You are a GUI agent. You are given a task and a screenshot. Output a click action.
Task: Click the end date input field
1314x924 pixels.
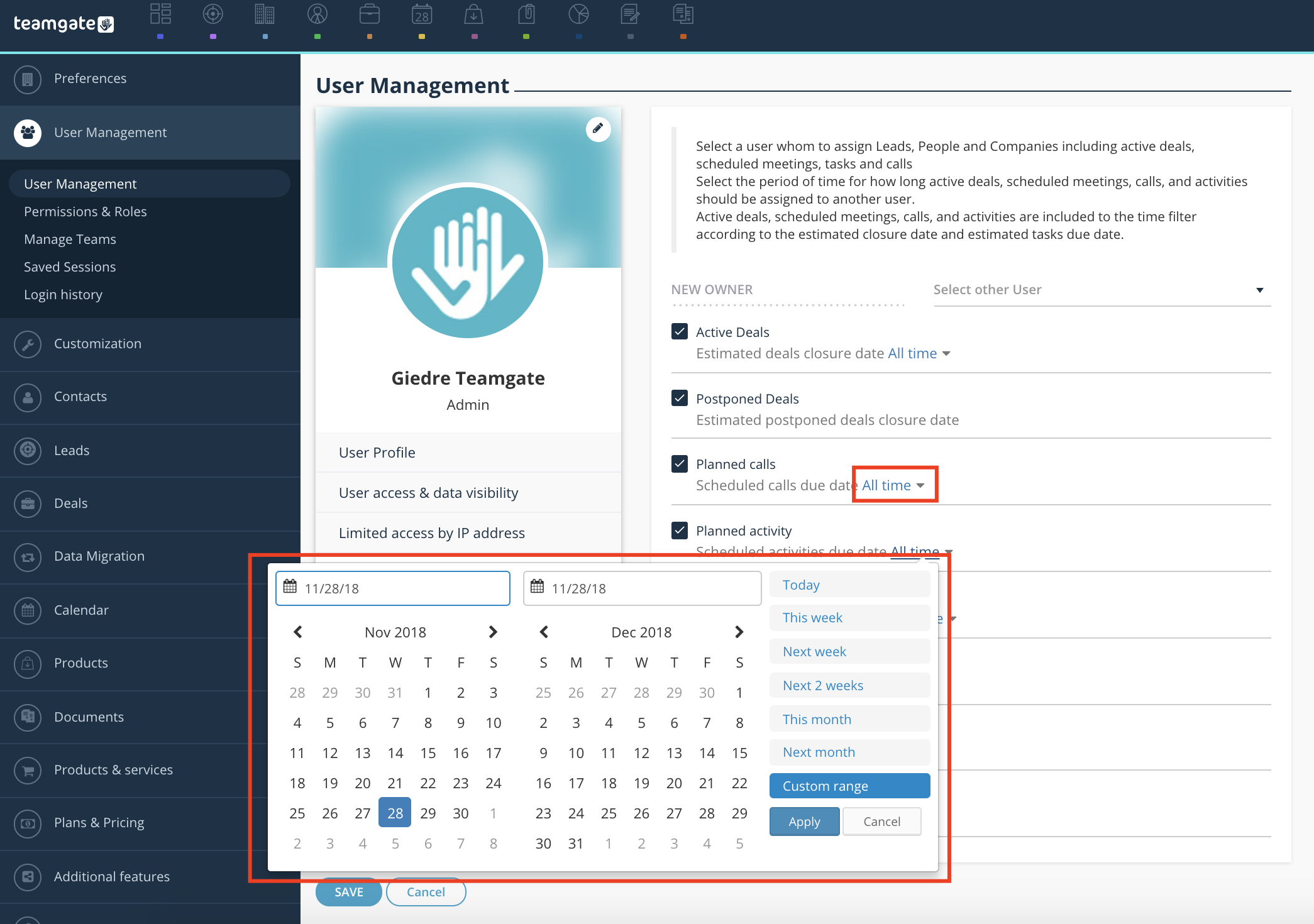click(x=642, y=588)
